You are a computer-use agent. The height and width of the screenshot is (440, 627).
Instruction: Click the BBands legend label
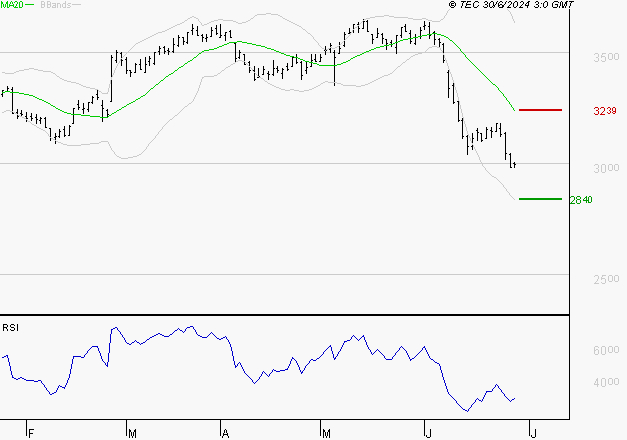tap(56, 5)
